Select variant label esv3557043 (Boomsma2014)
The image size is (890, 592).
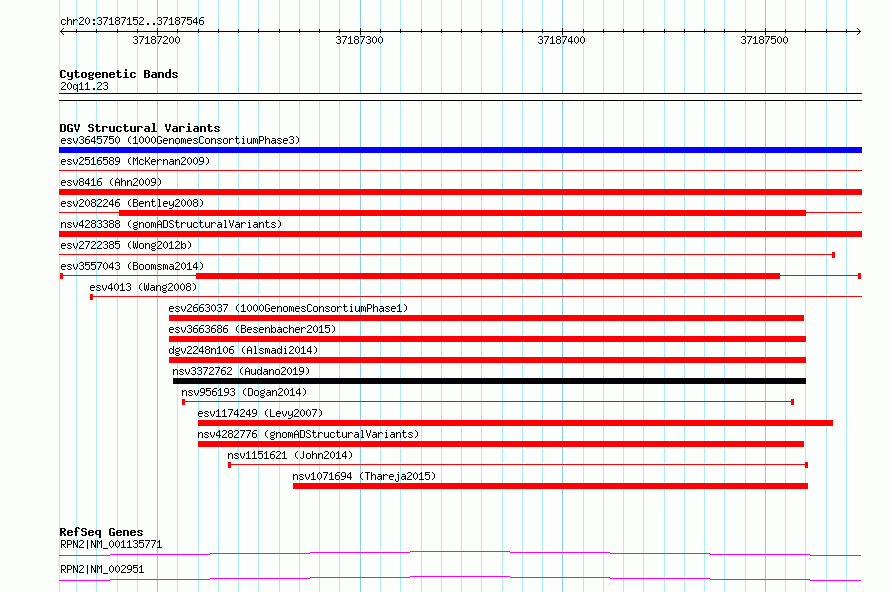pos(132,266)
